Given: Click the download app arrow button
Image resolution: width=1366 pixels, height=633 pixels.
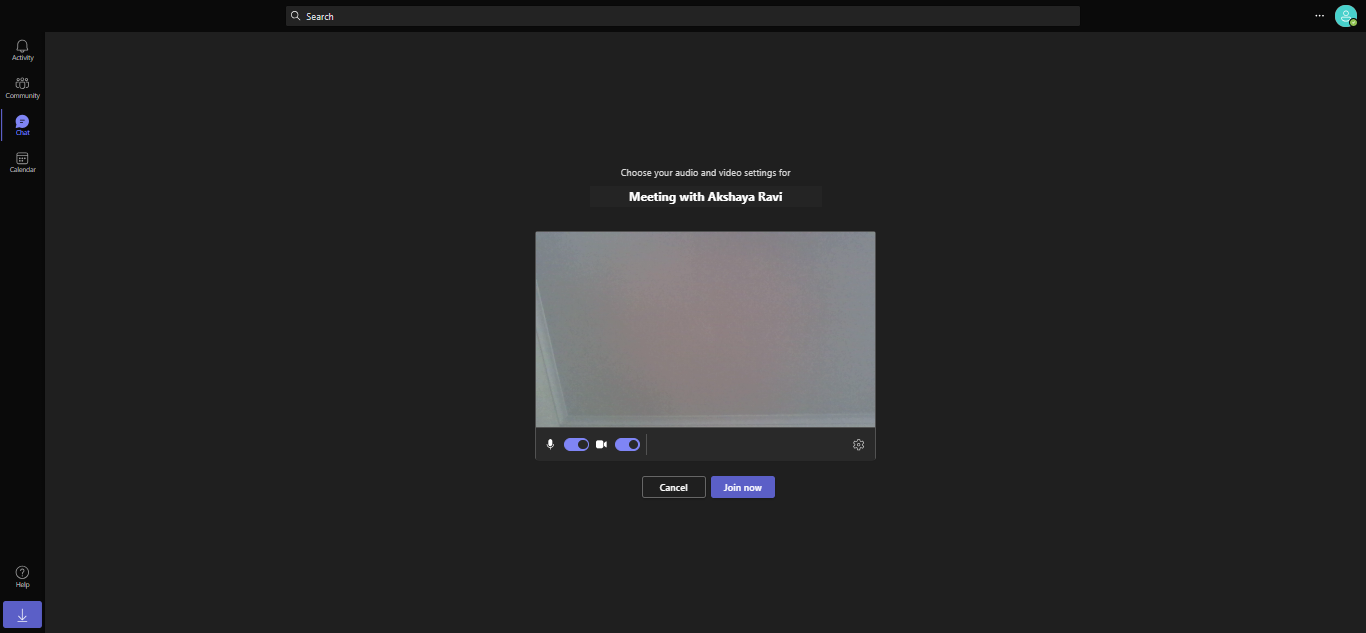Looking at the screenshot, I should (x=22, y=615).
